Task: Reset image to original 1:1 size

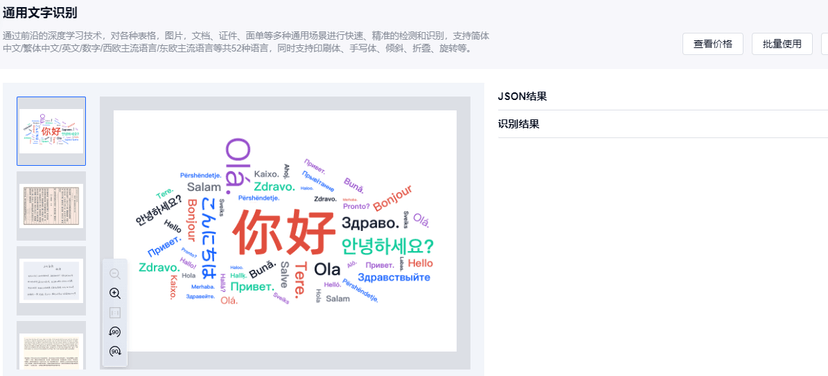Action: point(115,313)
